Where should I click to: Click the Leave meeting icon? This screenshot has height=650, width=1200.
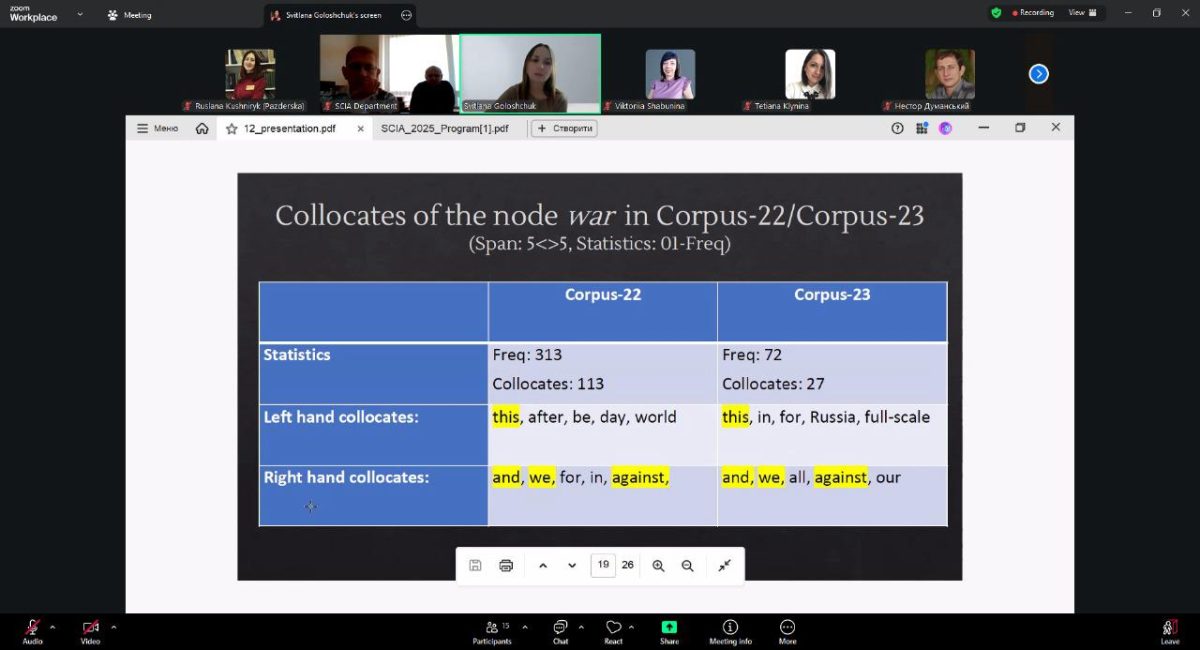(x=1169, y=628)
